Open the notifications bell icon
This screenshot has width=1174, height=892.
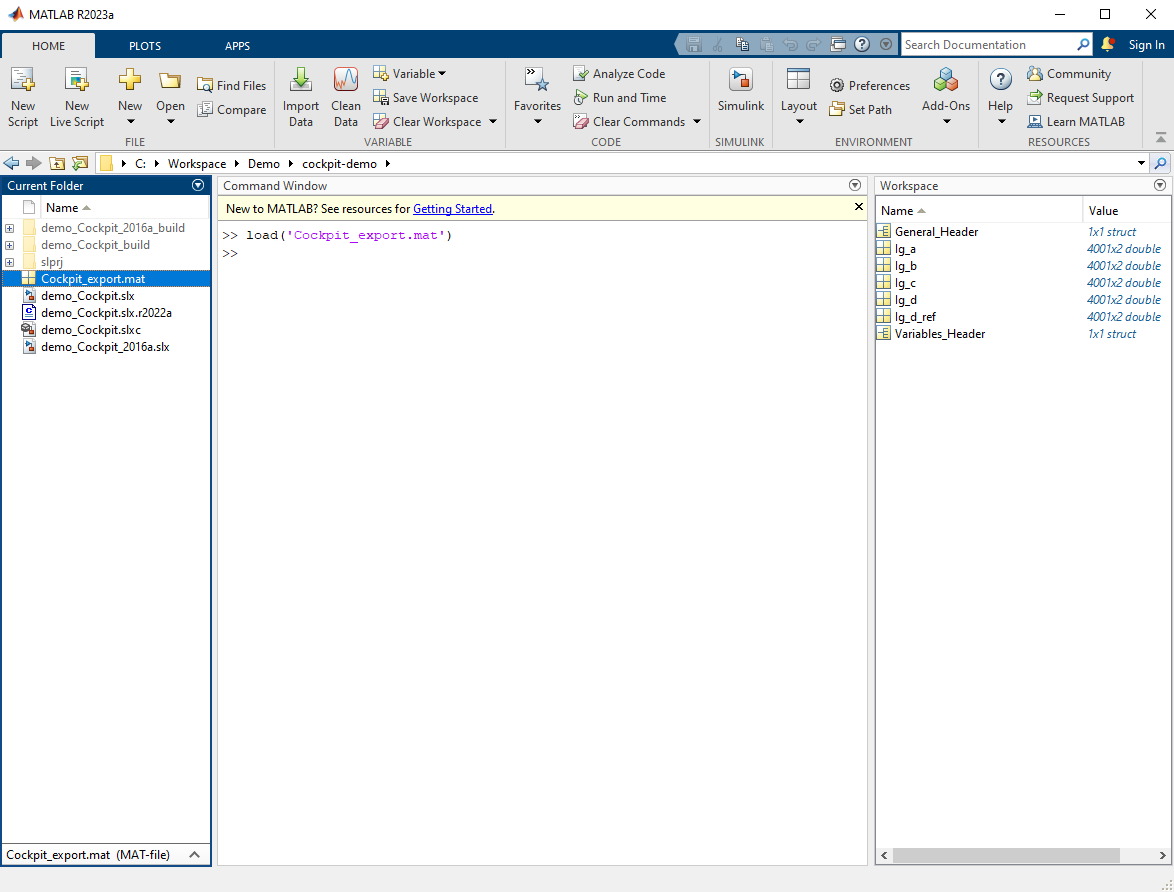tap(1108, 45)
